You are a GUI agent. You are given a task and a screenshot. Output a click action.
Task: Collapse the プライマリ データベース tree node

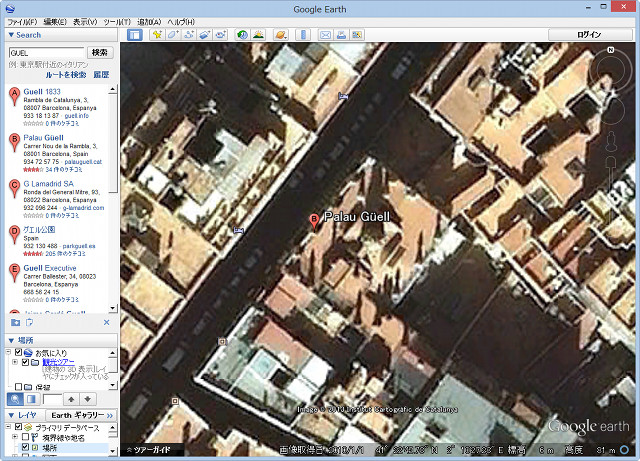click(8, 427)
